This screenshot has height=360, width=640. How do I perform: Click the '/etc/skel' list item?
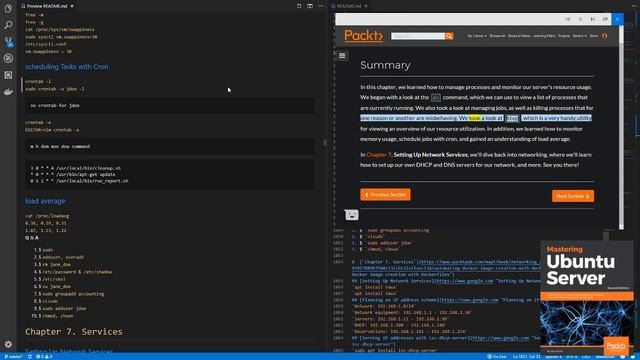coord(54,279)
